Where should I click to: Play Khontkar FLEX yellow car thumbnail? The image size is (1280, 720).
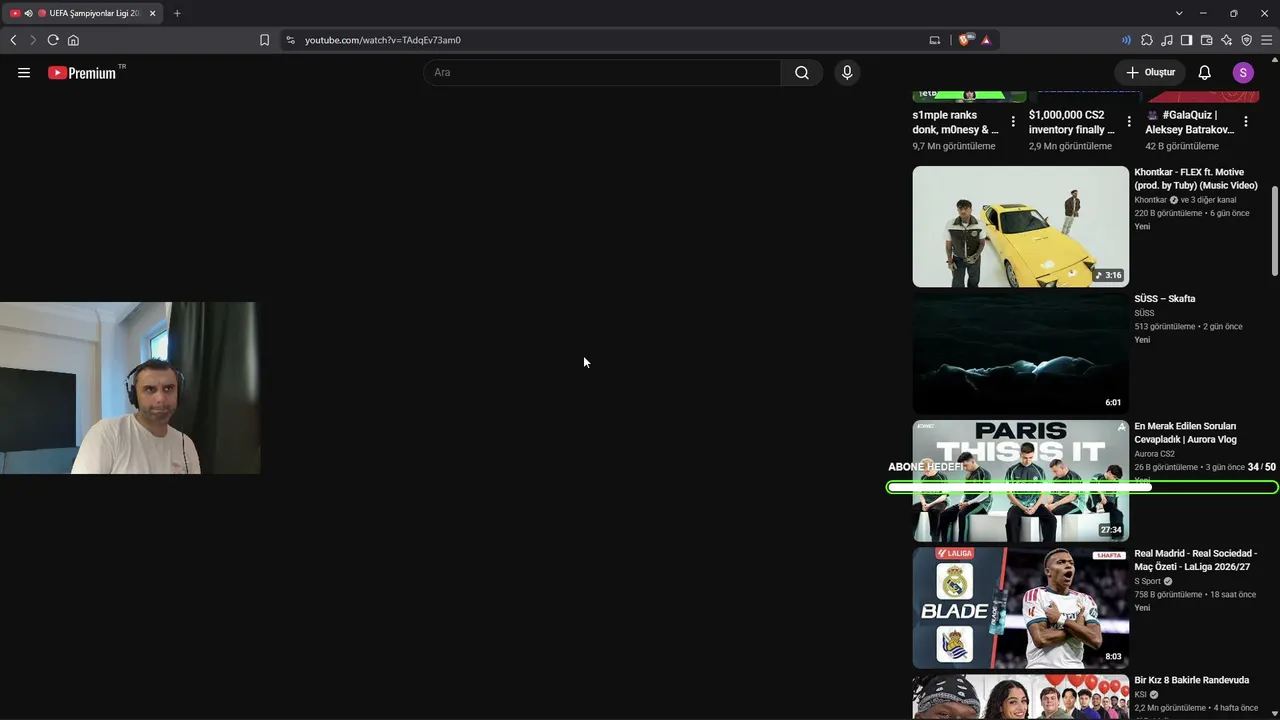pos(1020,227)
